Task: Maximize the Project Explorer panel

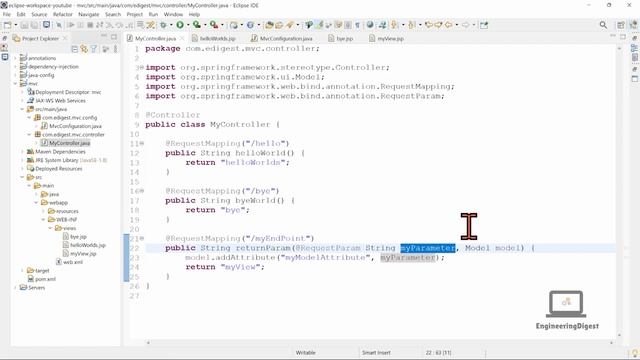Action: coord(114,37)
